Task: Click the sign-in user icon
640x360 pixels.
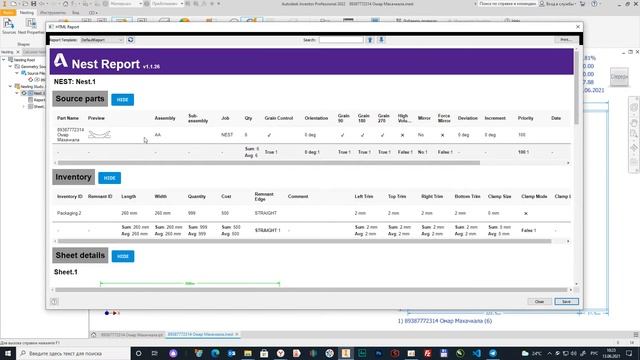Action: [x=542, y=4]
